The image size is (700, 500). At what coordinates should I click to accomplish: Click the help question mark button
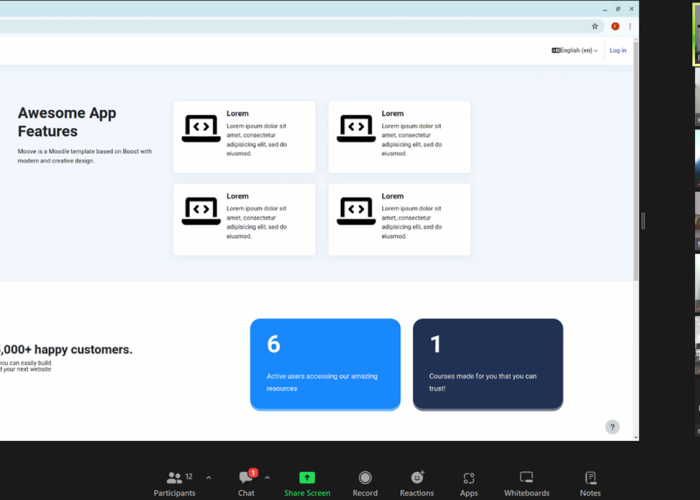click(x=613, y=427)
